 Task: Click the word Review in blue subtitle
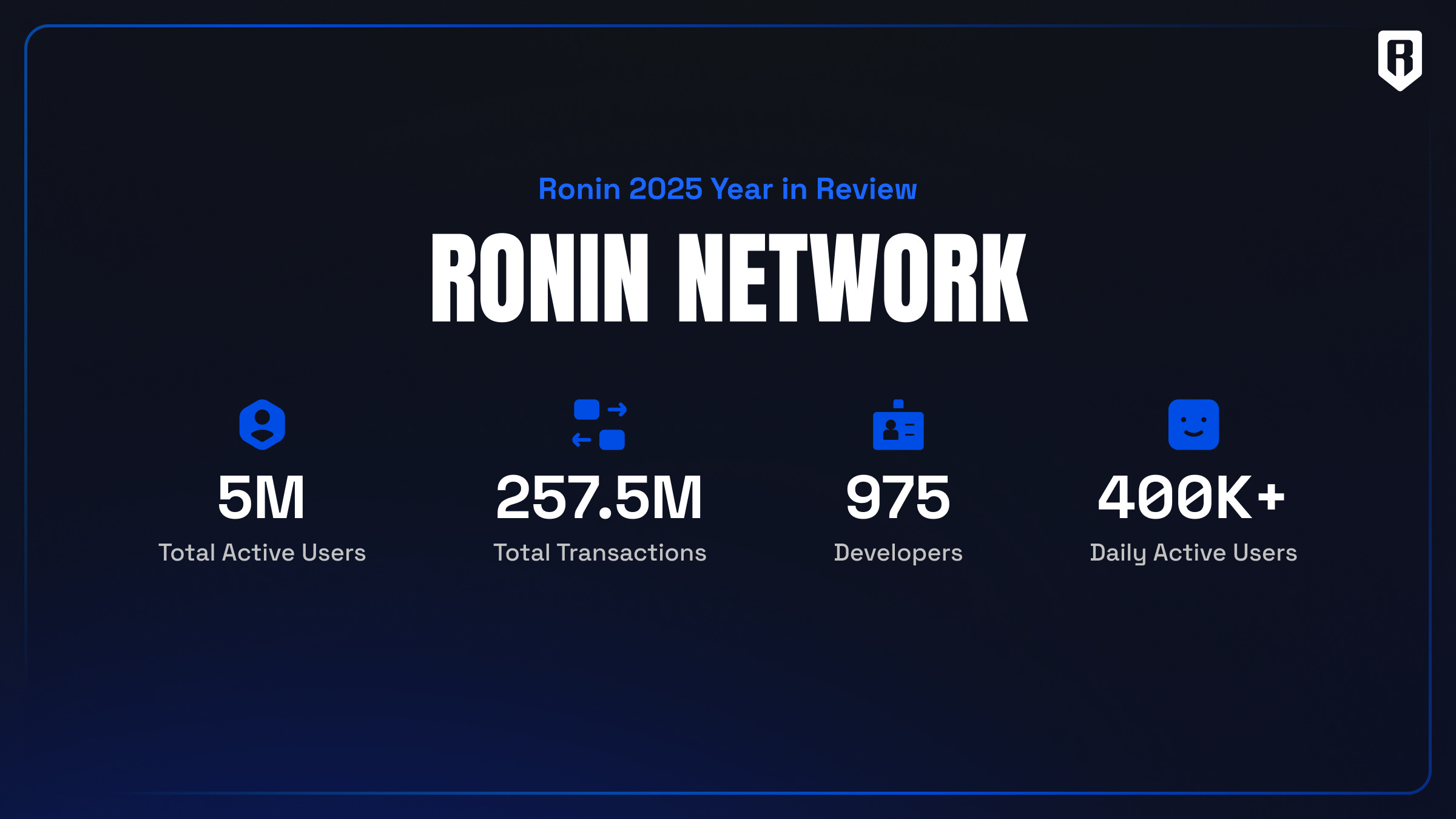click(x=866, y=189)
